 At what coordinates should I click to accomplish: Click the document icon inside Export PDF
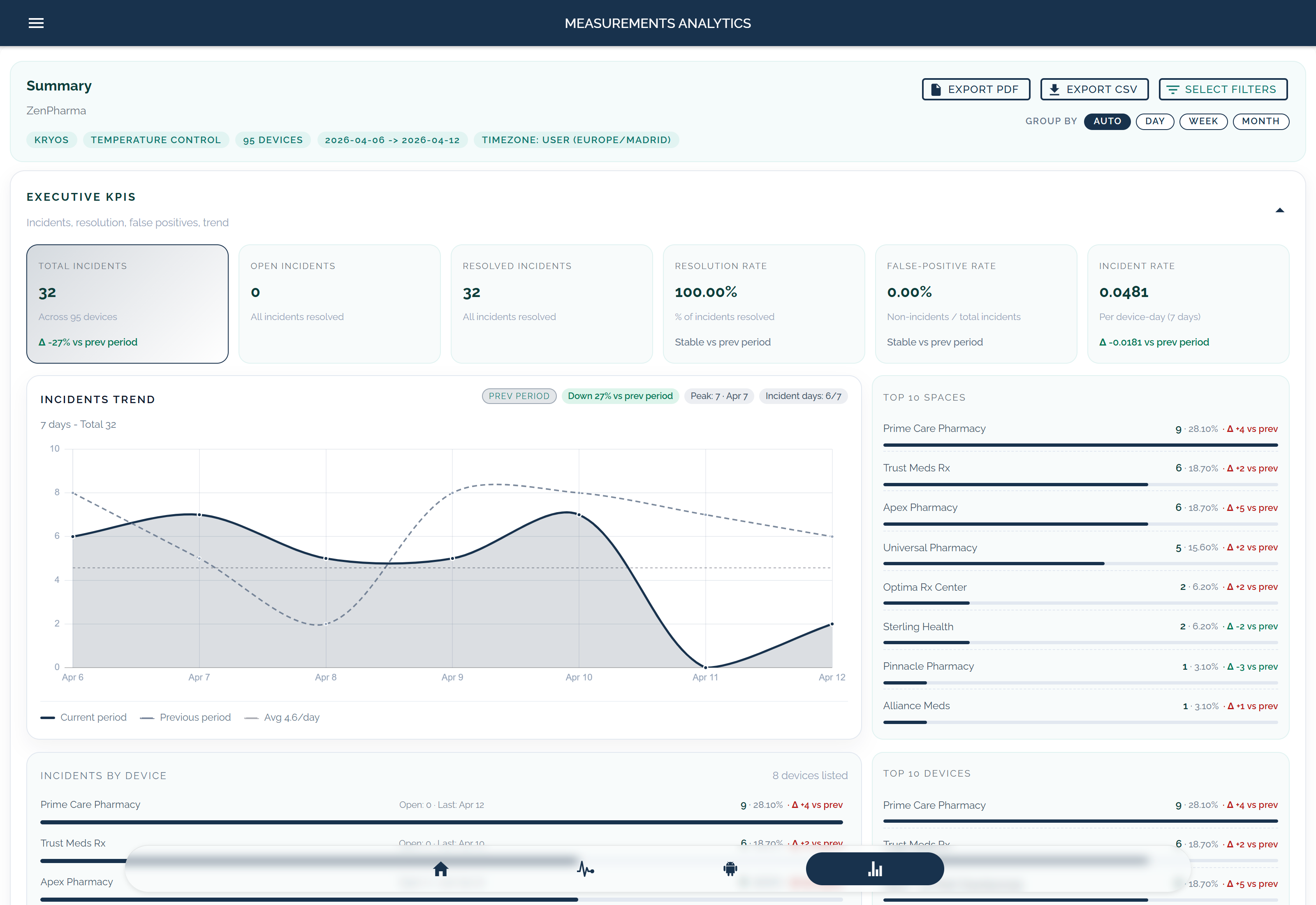coord(936,89)
